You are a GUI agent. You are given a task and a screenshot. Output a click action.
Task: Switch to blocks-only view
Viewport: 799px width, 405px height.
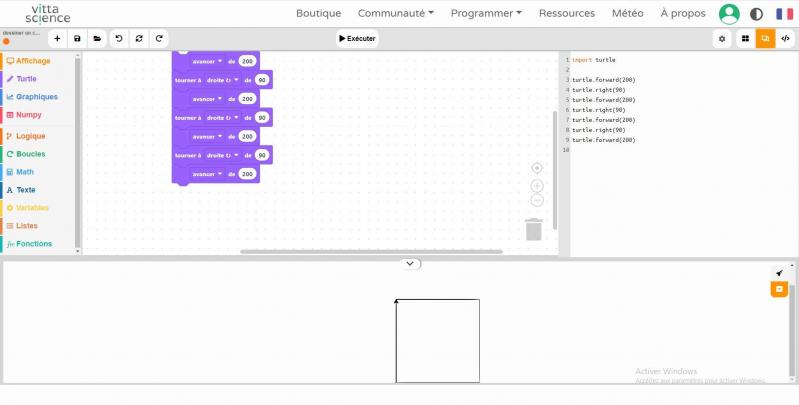click(x=745, y=38)
